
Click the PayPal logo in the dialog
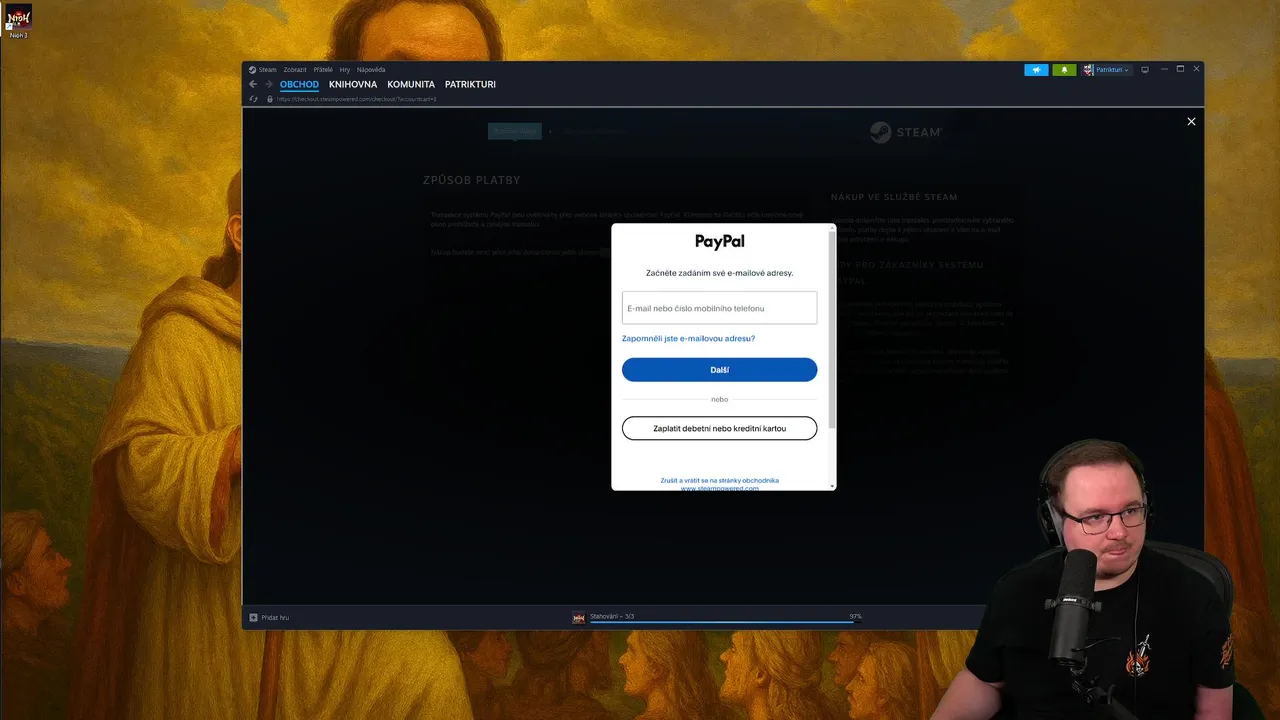(x=720, y=241)
